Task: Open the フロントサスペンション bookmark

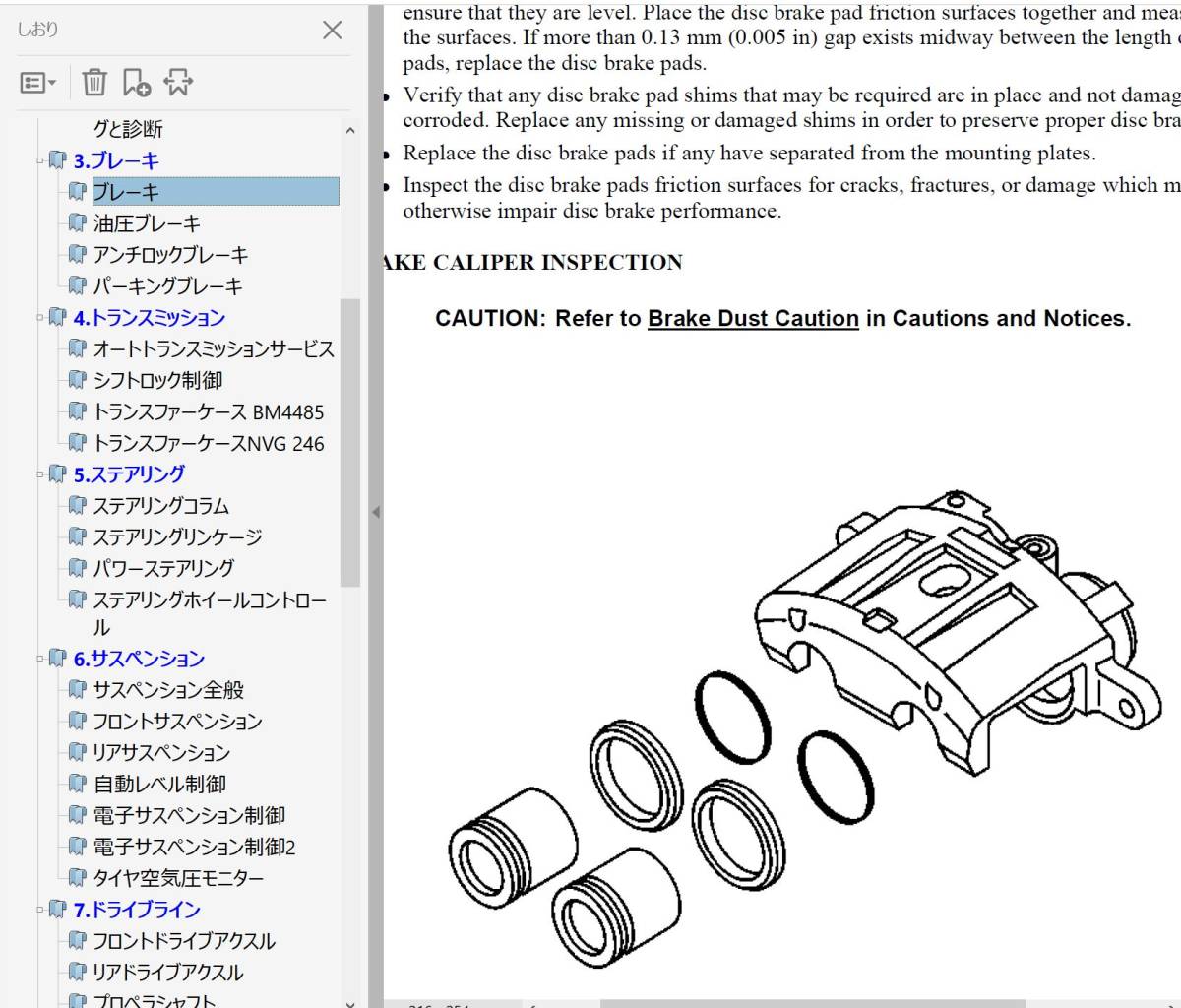Action: click(177, 722)
